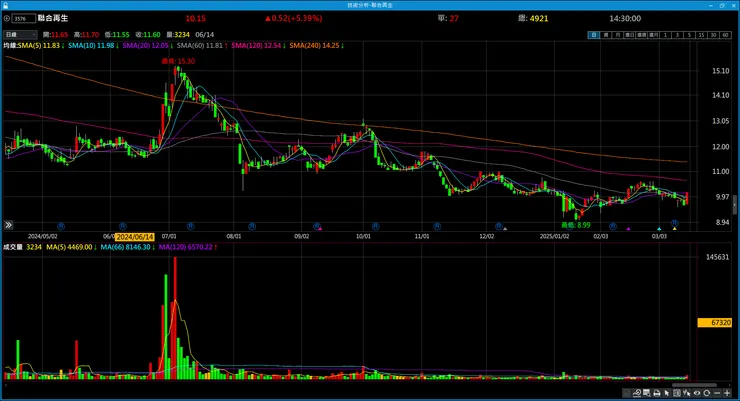
Task: Open the chart search window icon
Action: 647,393
